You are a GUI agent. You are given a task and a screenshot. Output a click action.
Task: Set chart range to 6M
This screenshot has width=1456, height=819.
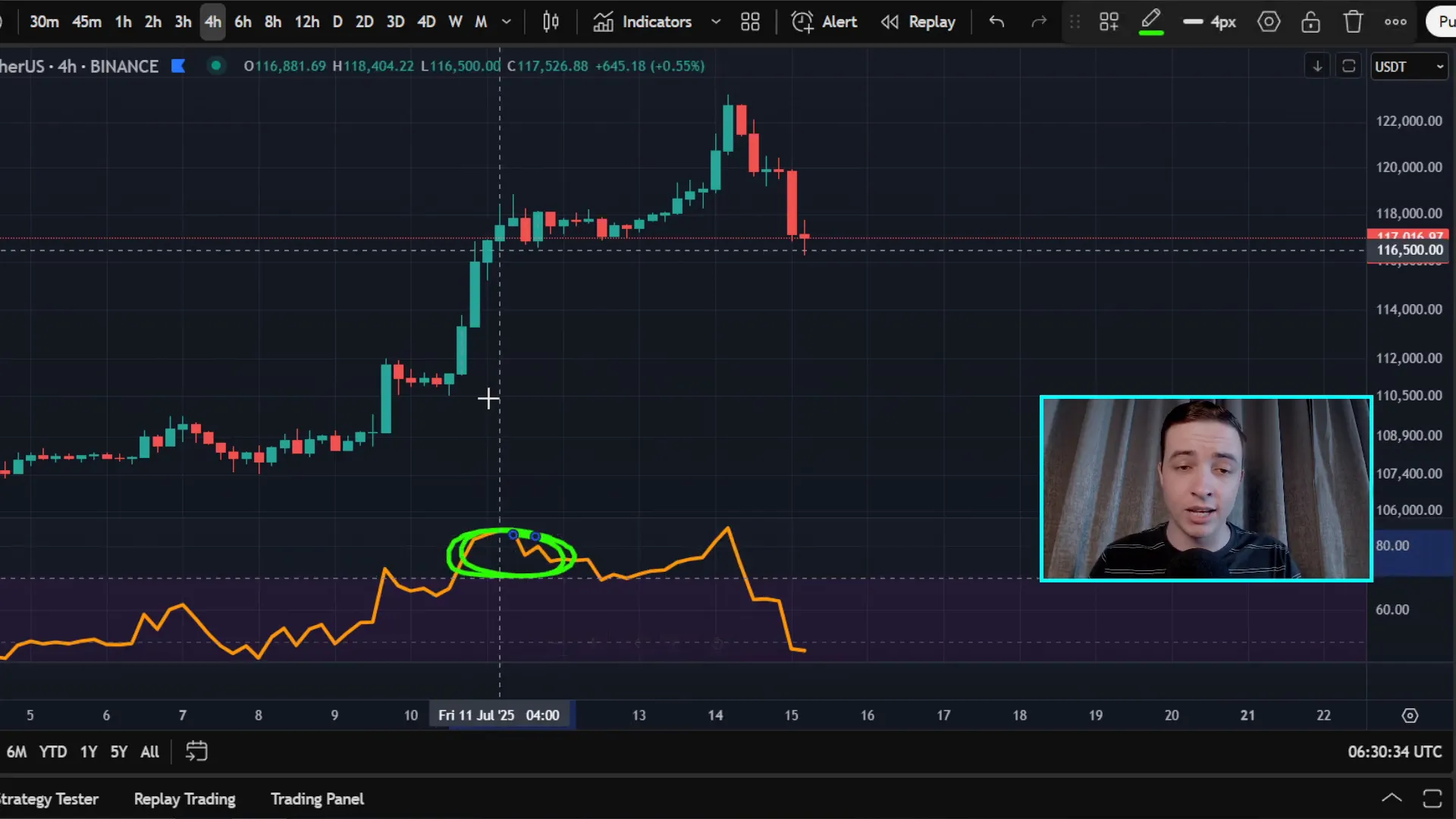[17, 752]
